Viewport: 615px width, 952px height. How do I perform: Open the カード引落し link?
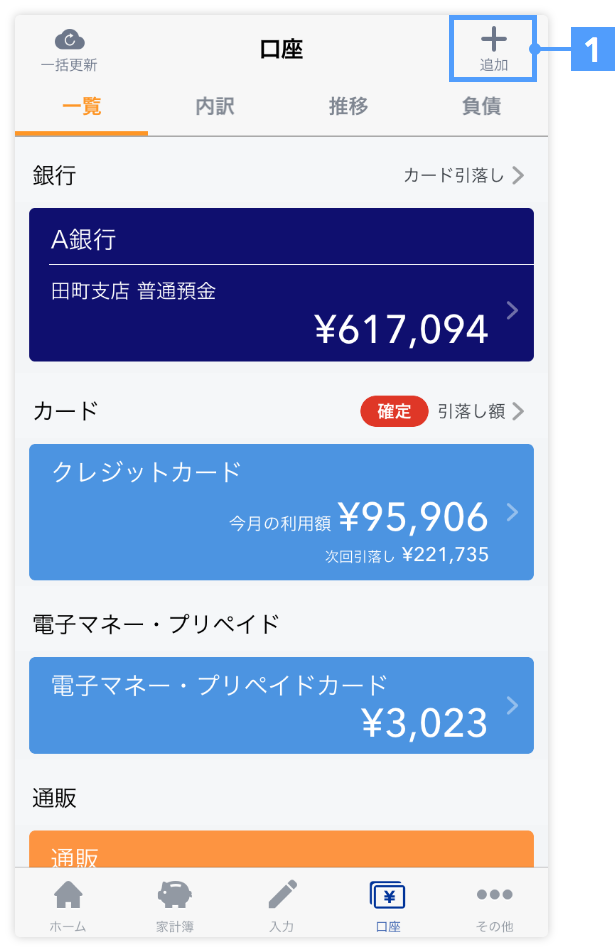coord(464,175)
